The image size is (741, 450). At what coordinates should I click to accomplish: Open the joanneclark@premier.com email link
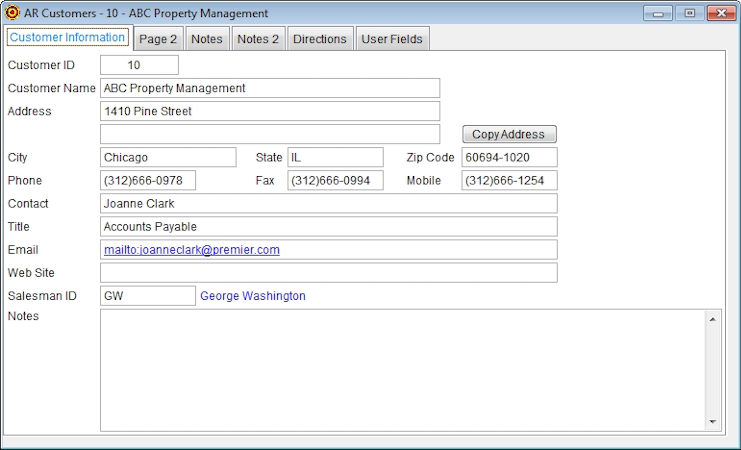point(192,250)
